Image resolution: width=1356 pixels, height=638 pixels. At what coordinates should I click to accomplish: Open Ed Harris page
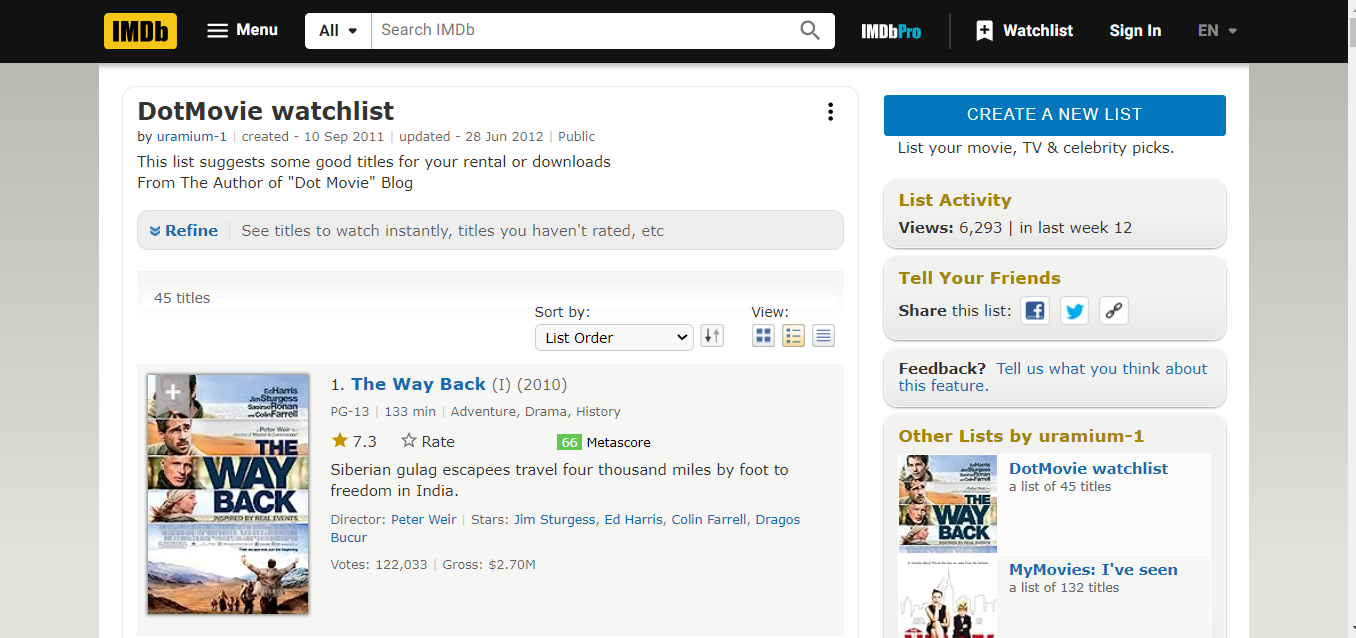tap(634, 520)
